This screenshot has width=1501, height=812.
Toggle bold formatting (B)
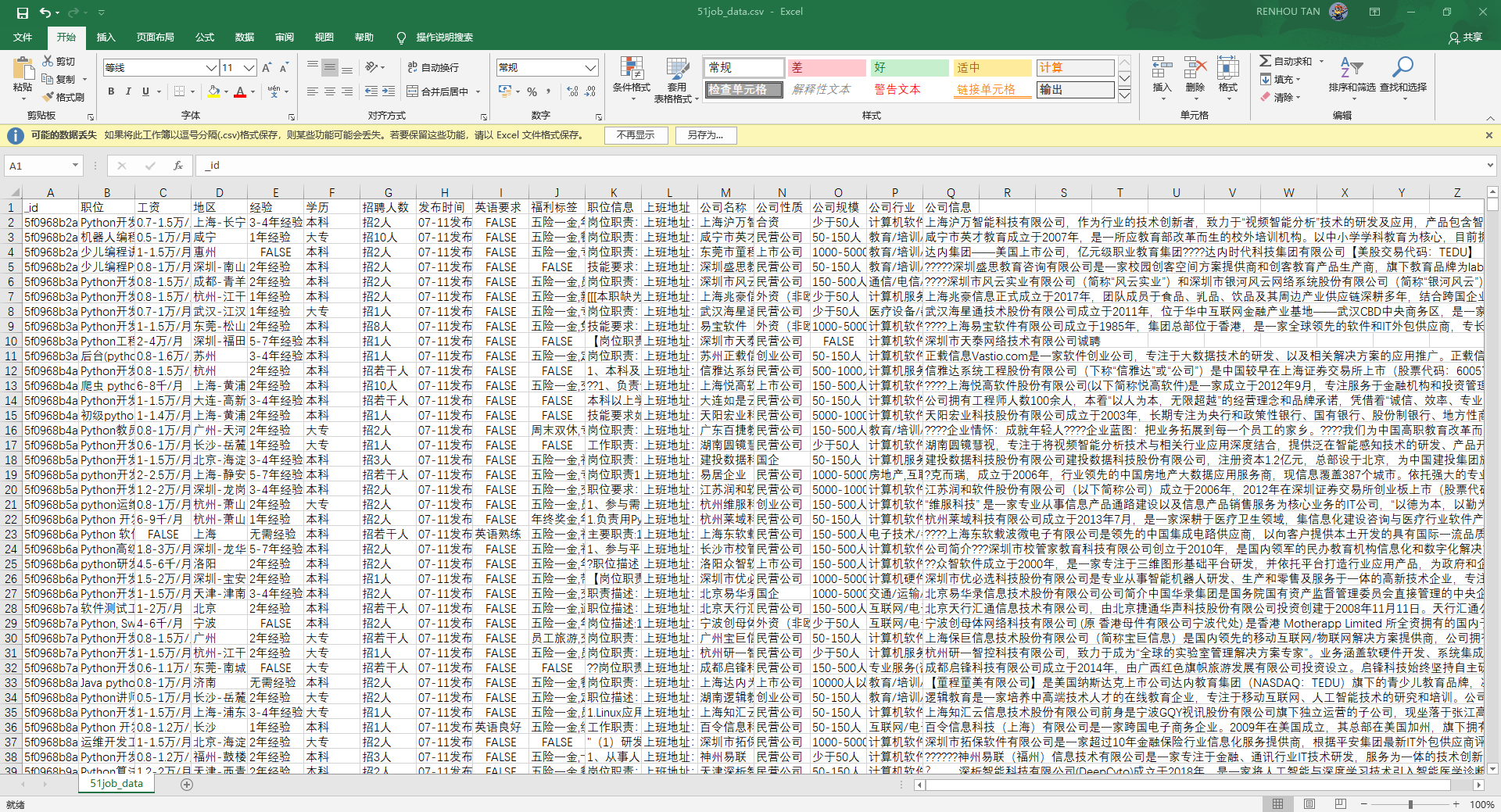pos(111,91)
